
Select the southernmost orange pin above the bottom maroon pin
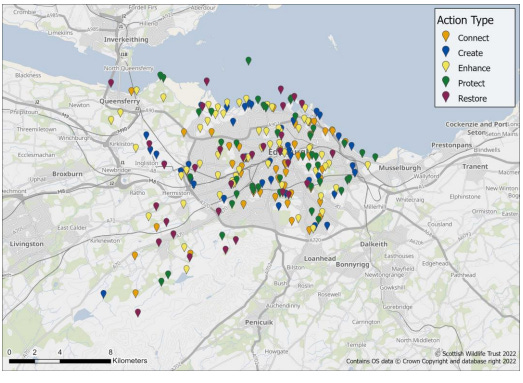click(x=135, y=293)
